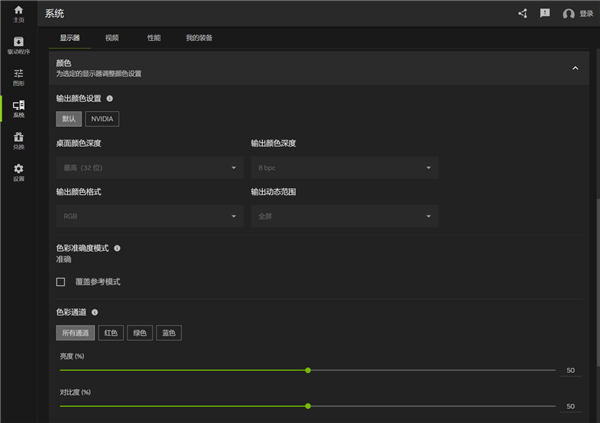Open the 图形 (Graphics) sidebar icon
Screen dimensions: 600x423
[x=18, y=76]
